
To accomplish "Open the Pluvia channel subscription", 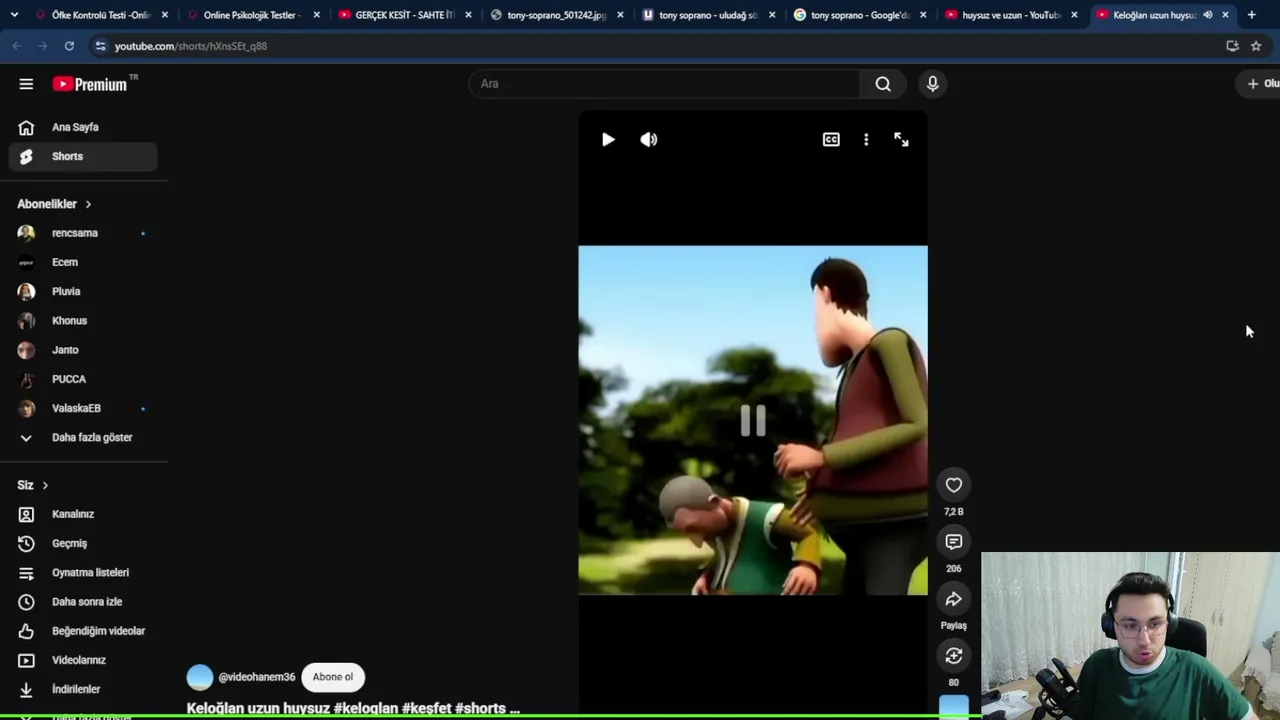I will pyautogui.click(x=84, y=291).
